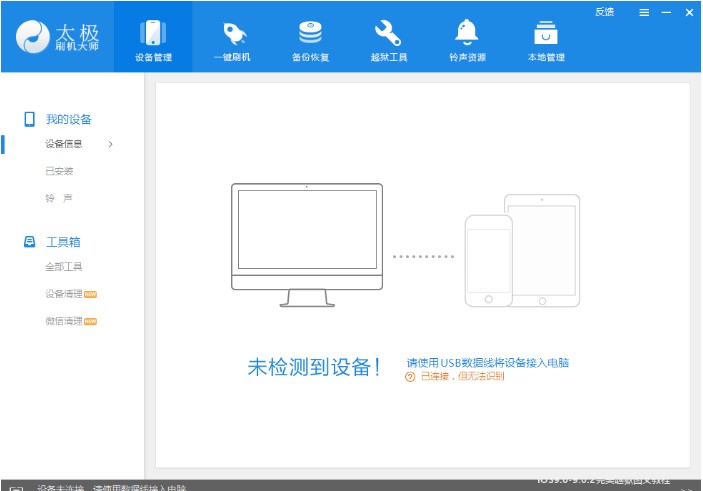
Task: Click the question mark help icon
Action: pyautogui.click(x=410, y=376)
